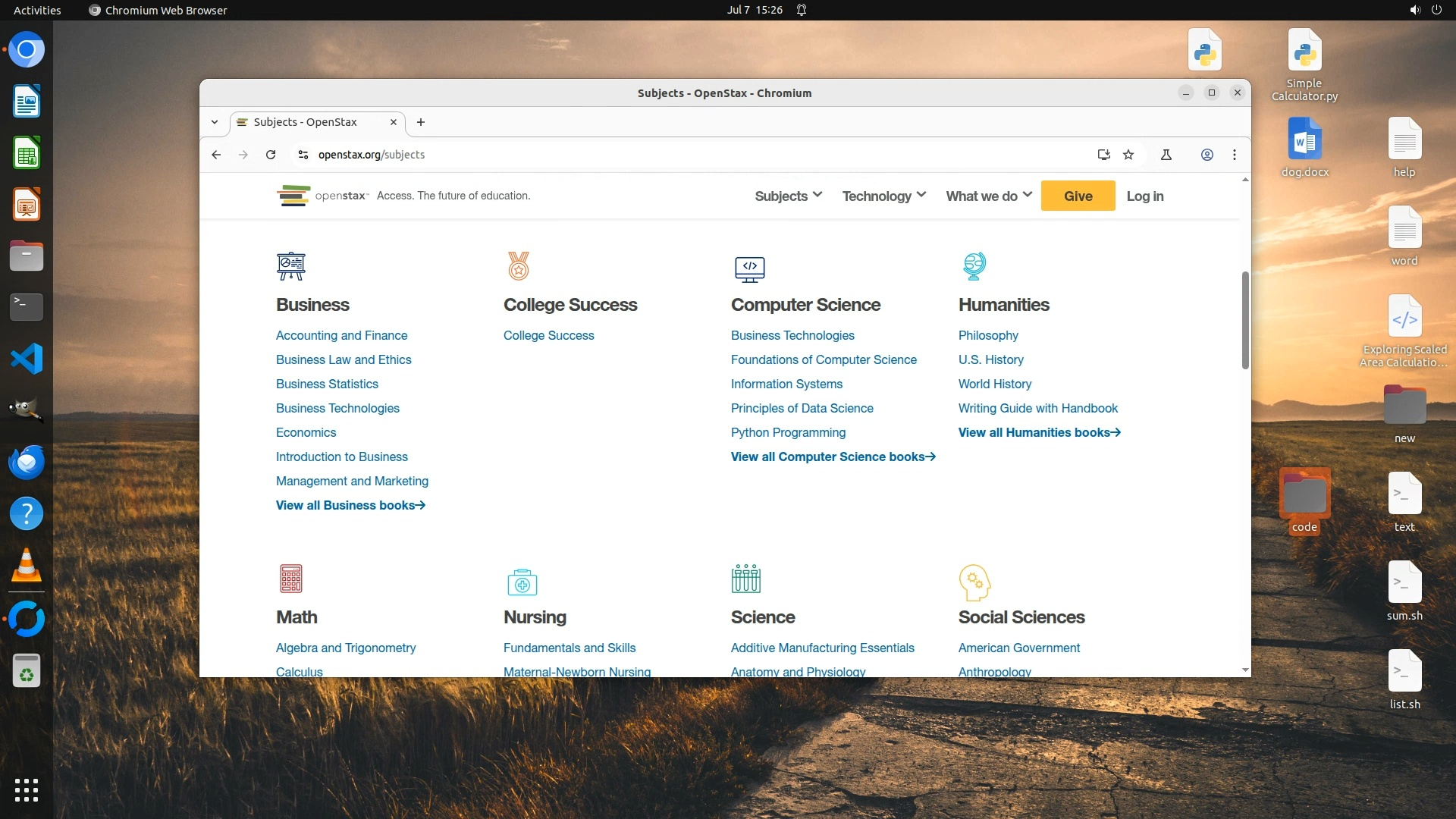
Task: Expand the Technology dropdown menu
Action: (x=883, y=196)
